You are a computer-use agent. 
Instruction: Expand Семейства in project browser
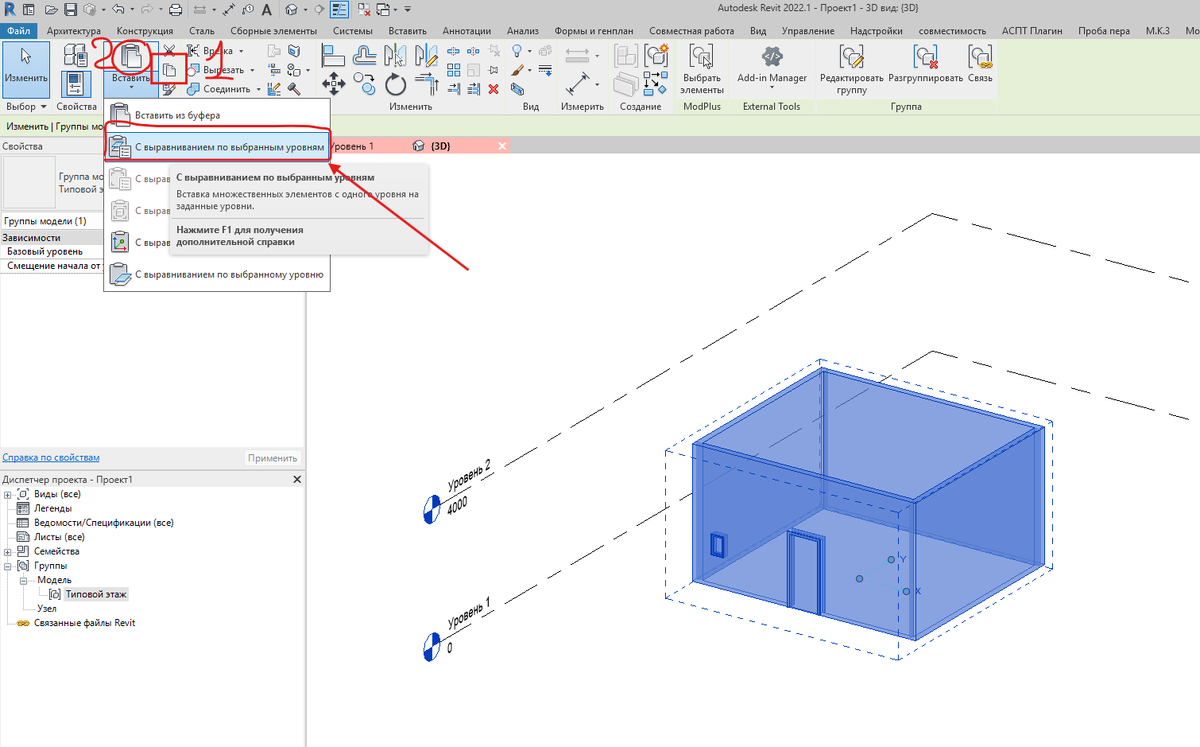coord(8,551)
